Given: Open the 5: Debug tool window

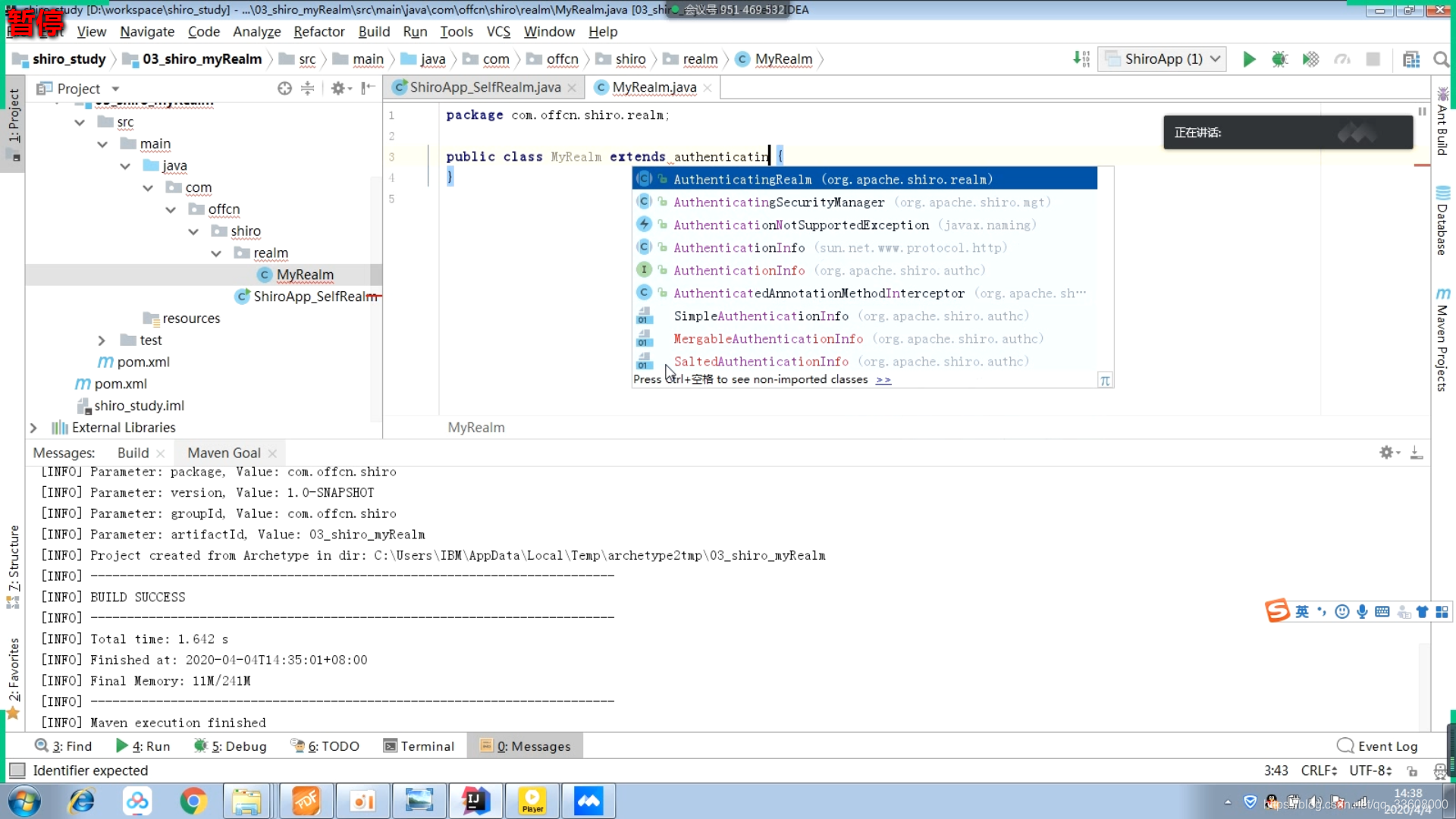Looking at the screenshot, I should tap(231, 746).
